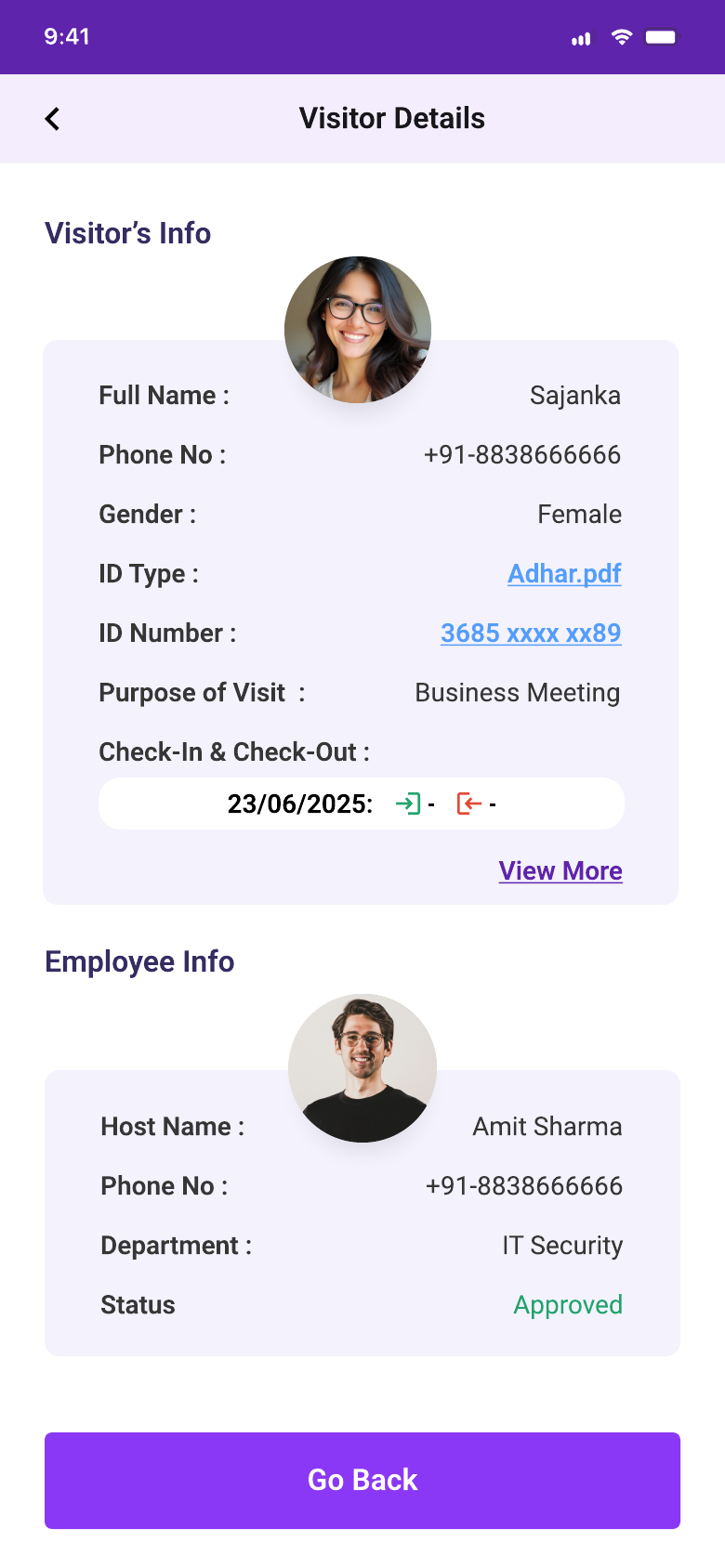Tap the back arrow icon

(52, 119)
